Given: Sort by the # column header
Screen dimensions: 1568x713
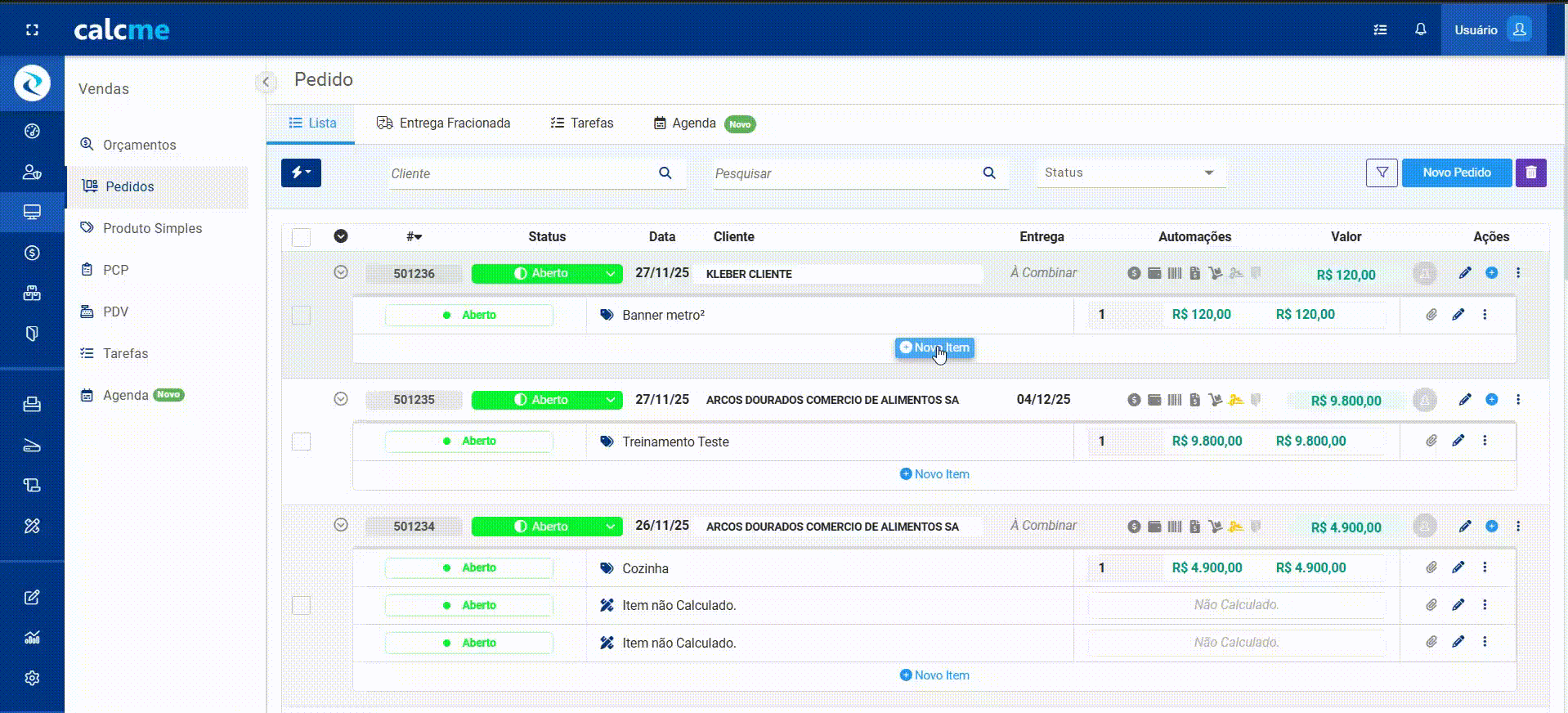Looking at the screenshot, I should [x=414, y=237].
